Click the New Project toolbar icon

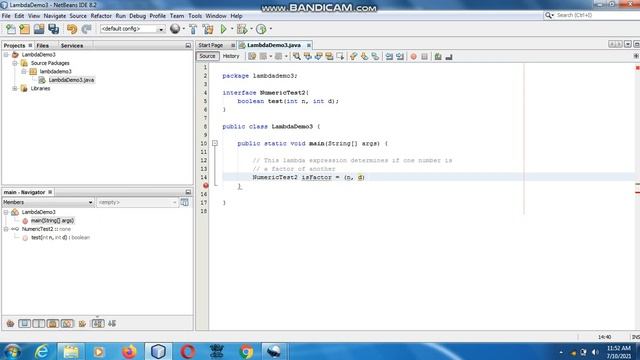[24, 29]
